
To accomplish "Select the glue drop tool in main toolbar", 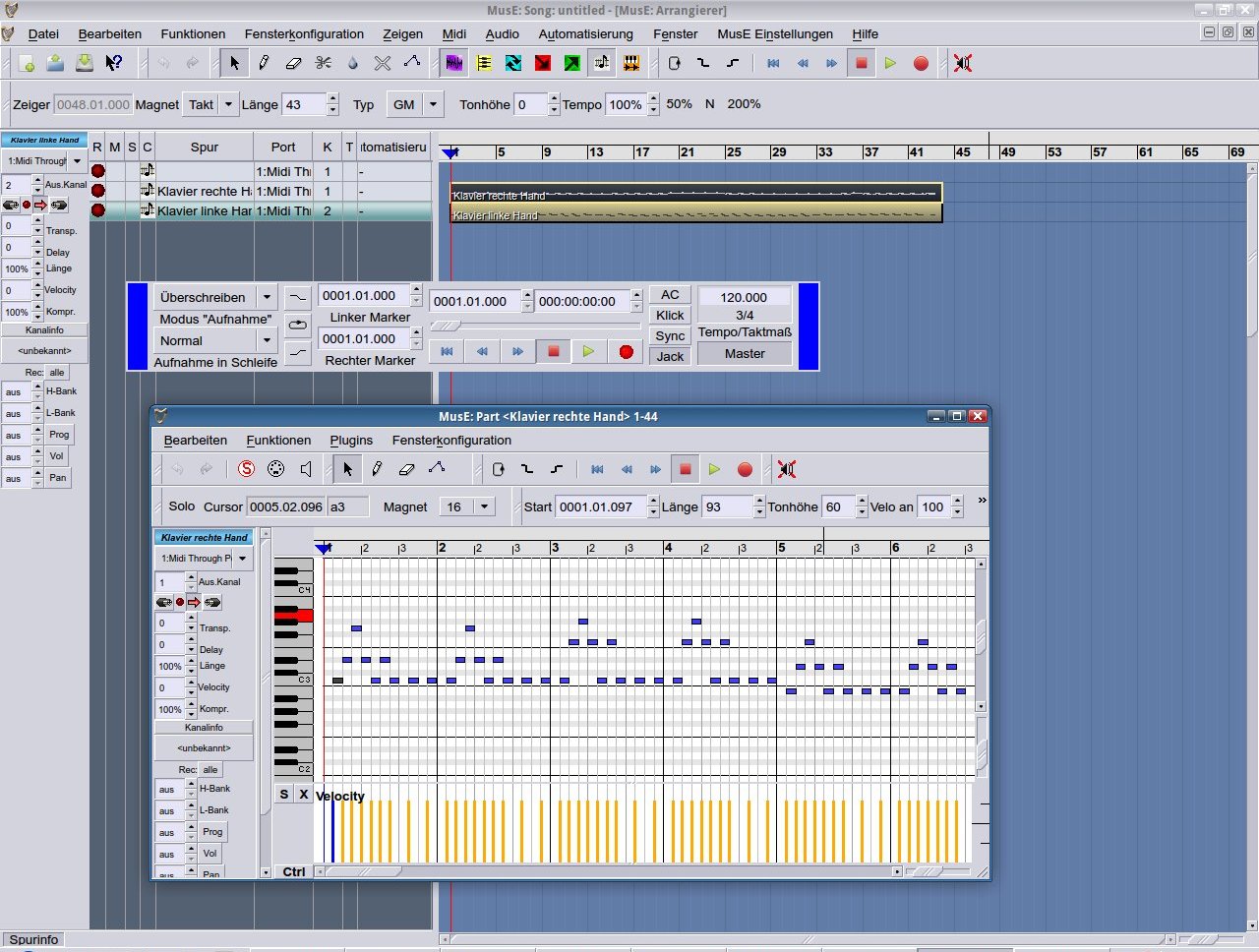I will [x=353, y=63].
